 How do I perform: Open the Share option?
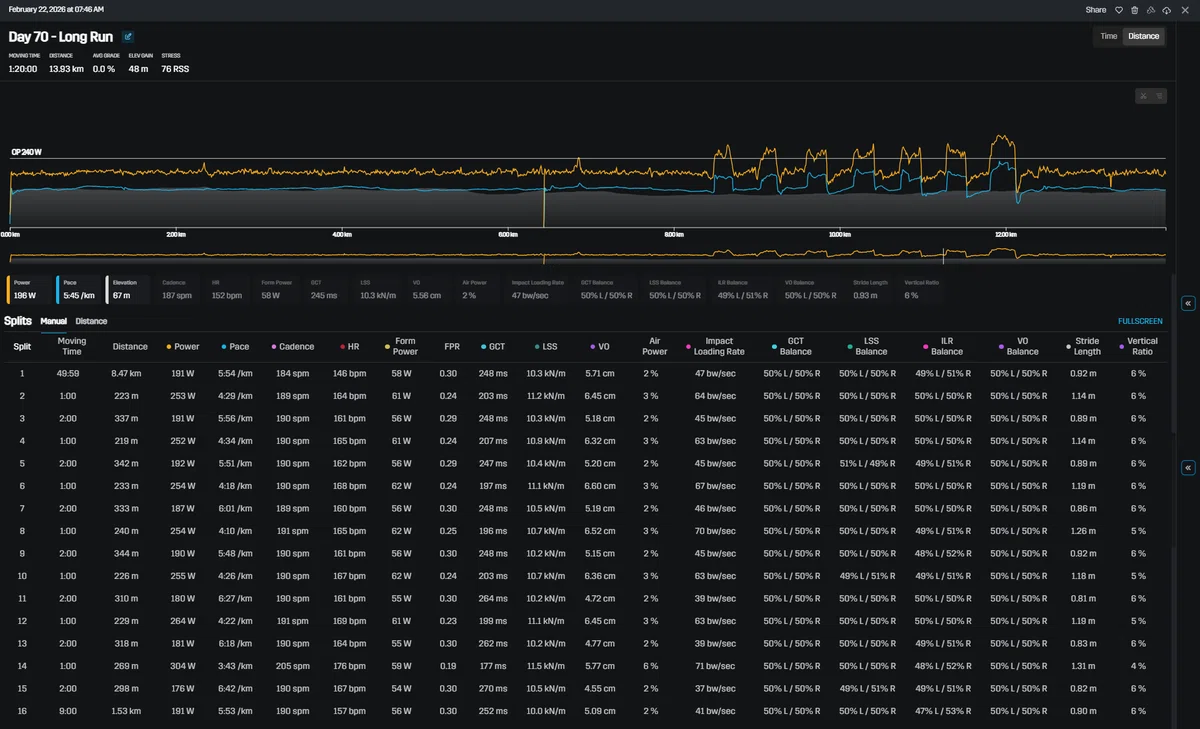pyautogui.click(x=1096, y=10)
